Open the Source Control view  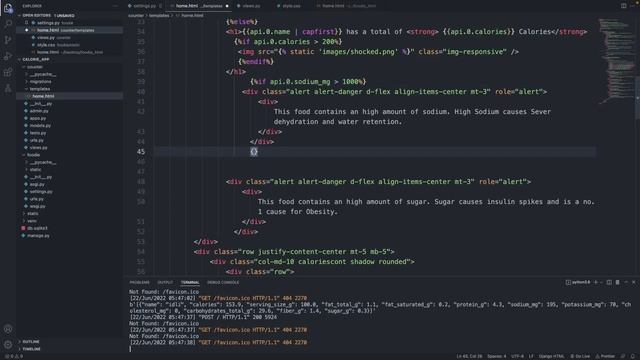point(8,40)
